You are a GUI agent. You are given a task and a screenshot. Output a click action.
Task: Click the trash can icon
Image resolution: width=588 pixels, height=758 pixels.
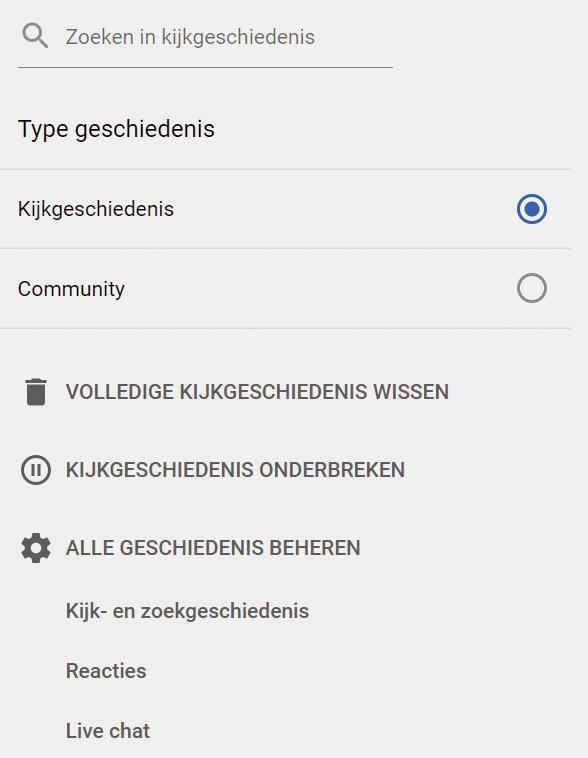pyautogui.click(x=36, y=392)
